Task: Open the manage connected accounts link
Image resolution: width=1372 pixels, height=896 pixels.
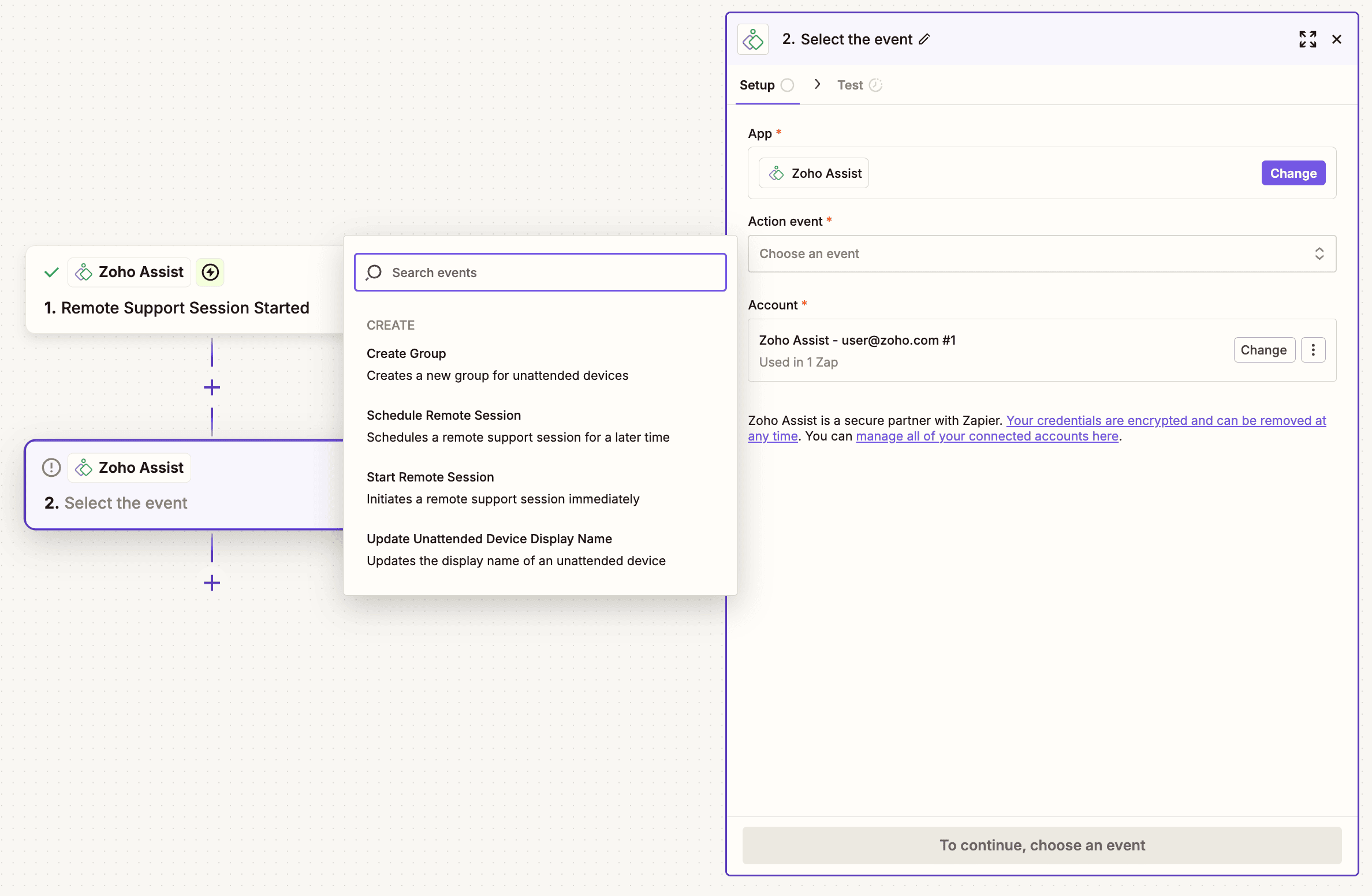Action: click(x=987, y=436)
